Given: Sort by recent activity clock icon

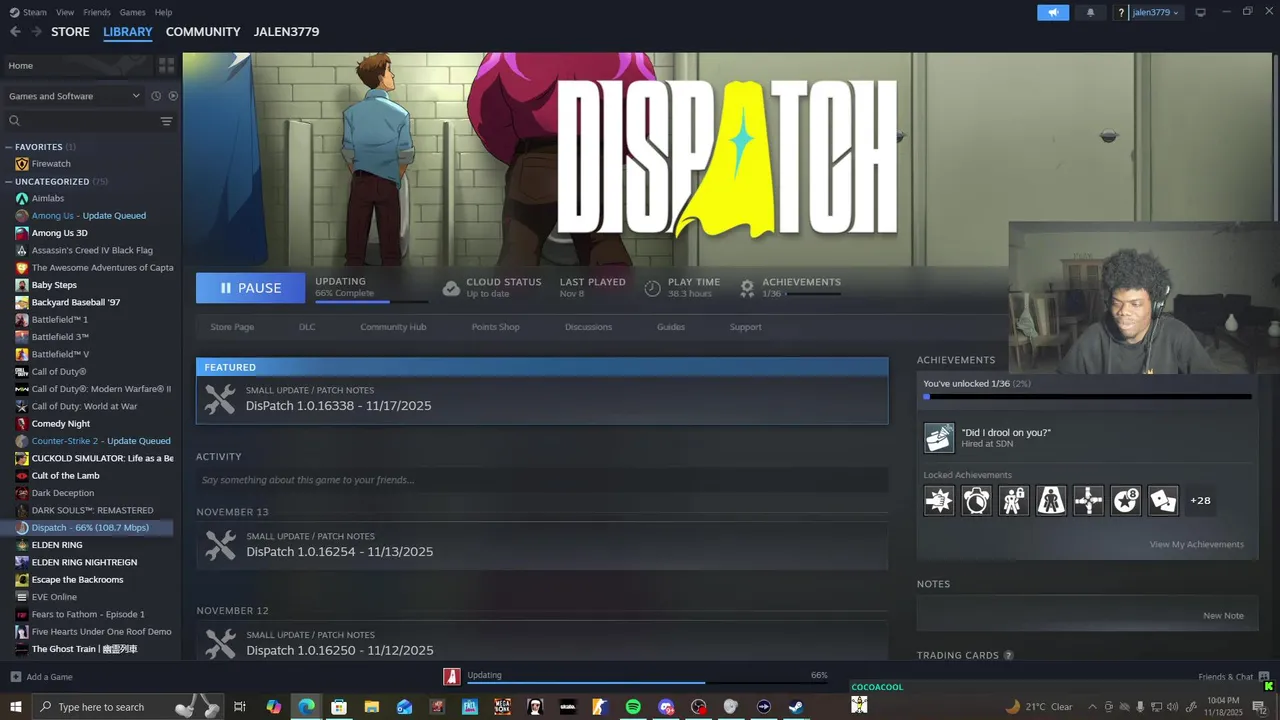Looking at the screenshot, I should point(156,96).
